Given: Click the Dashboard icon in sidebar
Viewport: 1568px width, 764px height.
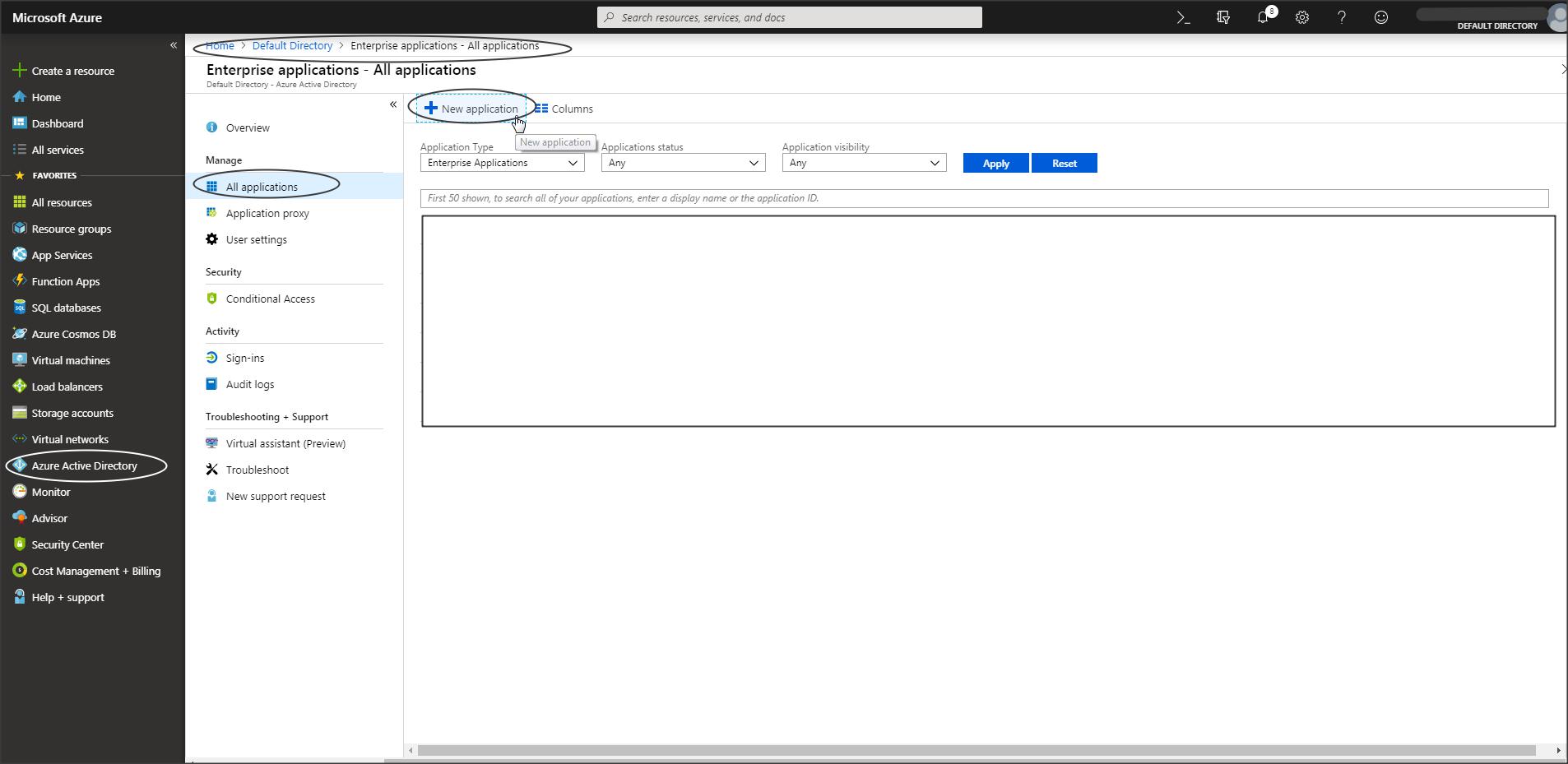Looking at the screenshot, I should (x=20, y=123).
